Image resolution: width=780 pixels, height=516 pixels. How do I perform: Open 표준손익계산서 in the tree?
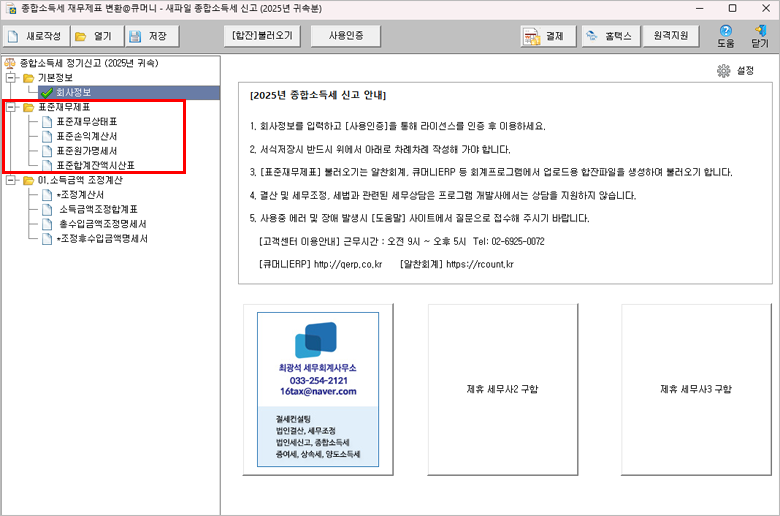[x=87, y=136]
